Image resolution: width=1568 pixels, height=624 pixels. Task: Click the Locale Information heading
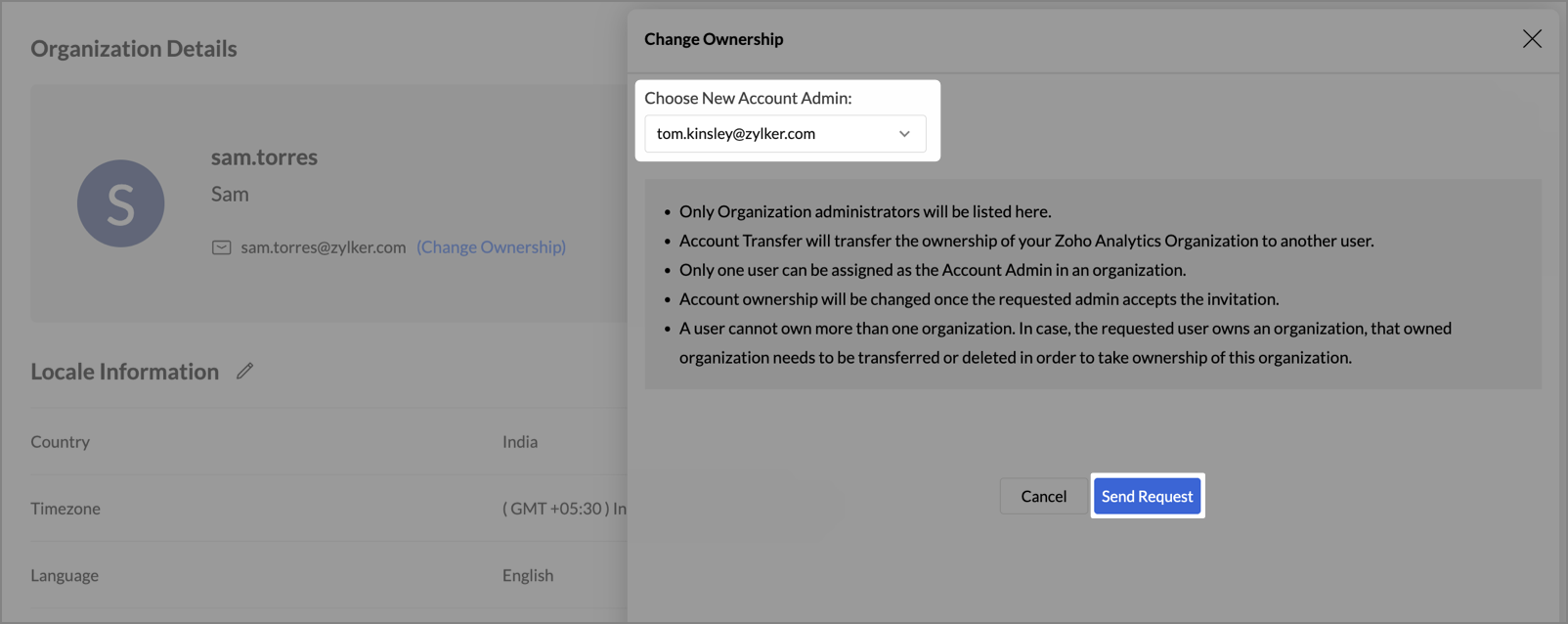coord(124,372)
